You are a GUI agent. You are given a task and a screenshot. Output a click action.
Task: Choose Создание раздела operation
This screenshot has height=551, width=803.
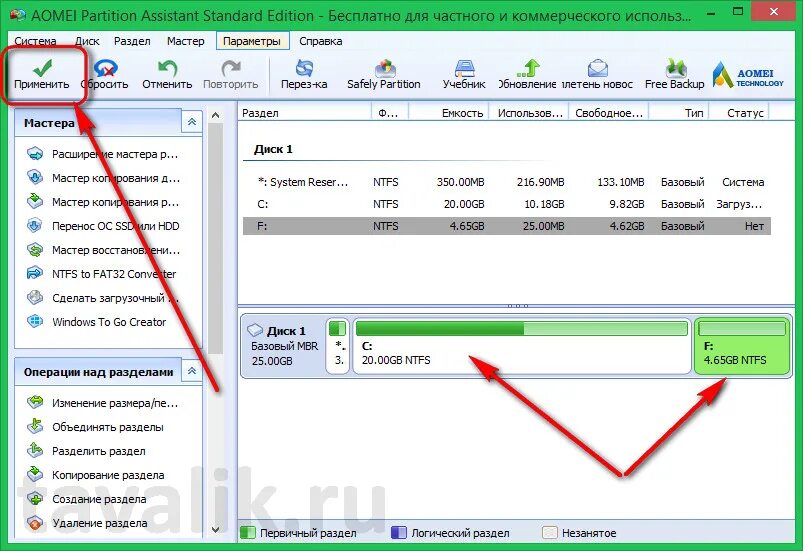click(86, 499)
